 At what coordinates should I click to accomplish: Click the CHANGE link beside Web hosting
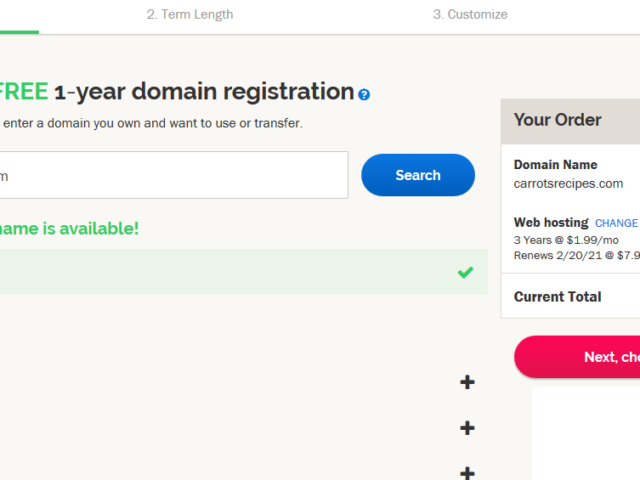pos(616,223)
